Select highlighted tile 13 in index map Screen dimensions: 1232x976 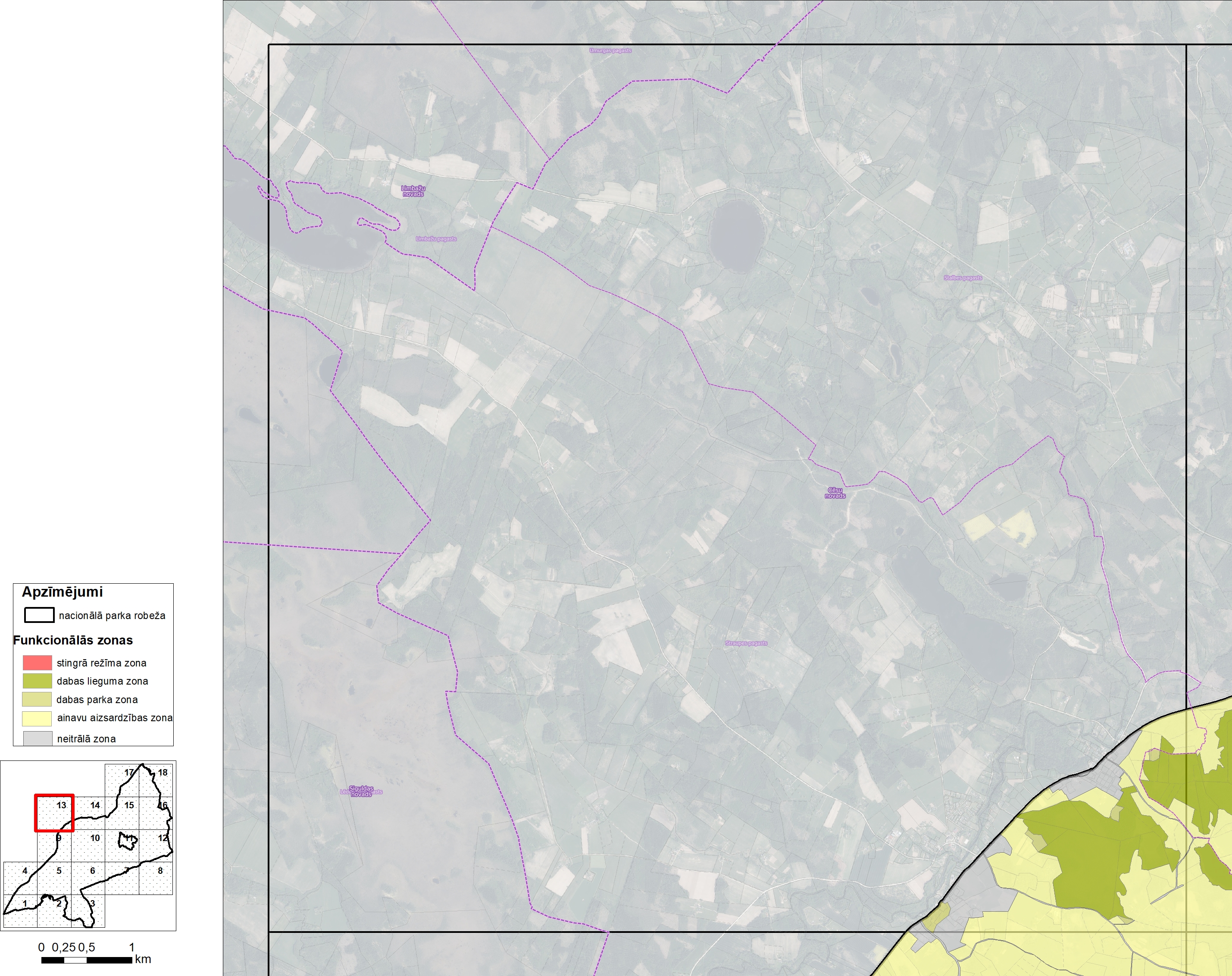[54, 813]
